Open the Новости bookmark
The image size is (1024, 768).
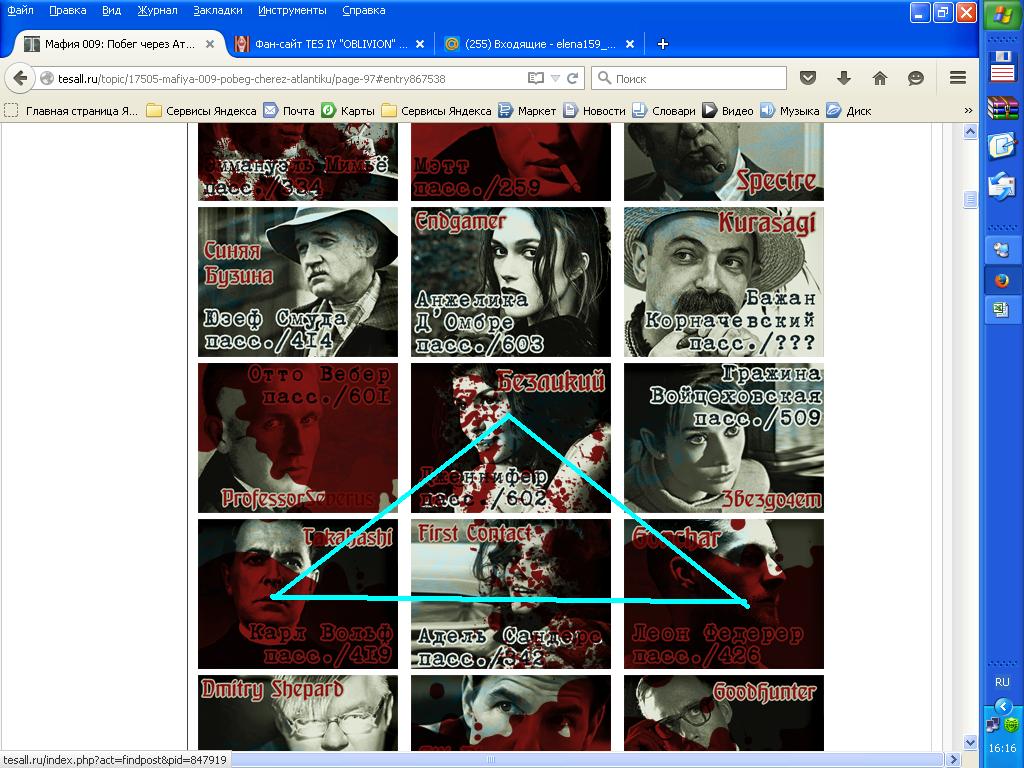point(595,110)
